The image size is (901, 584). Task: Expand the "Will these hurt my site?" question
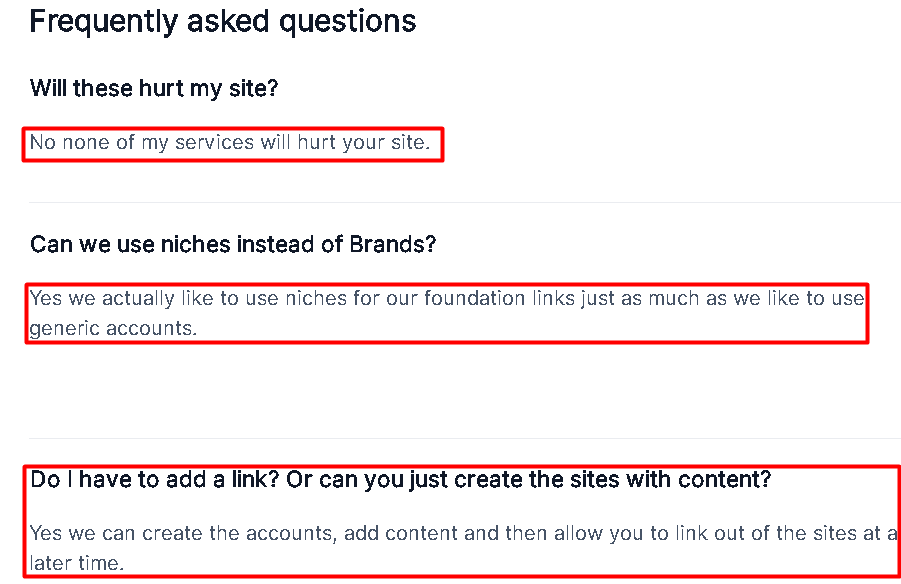(154, 88)
